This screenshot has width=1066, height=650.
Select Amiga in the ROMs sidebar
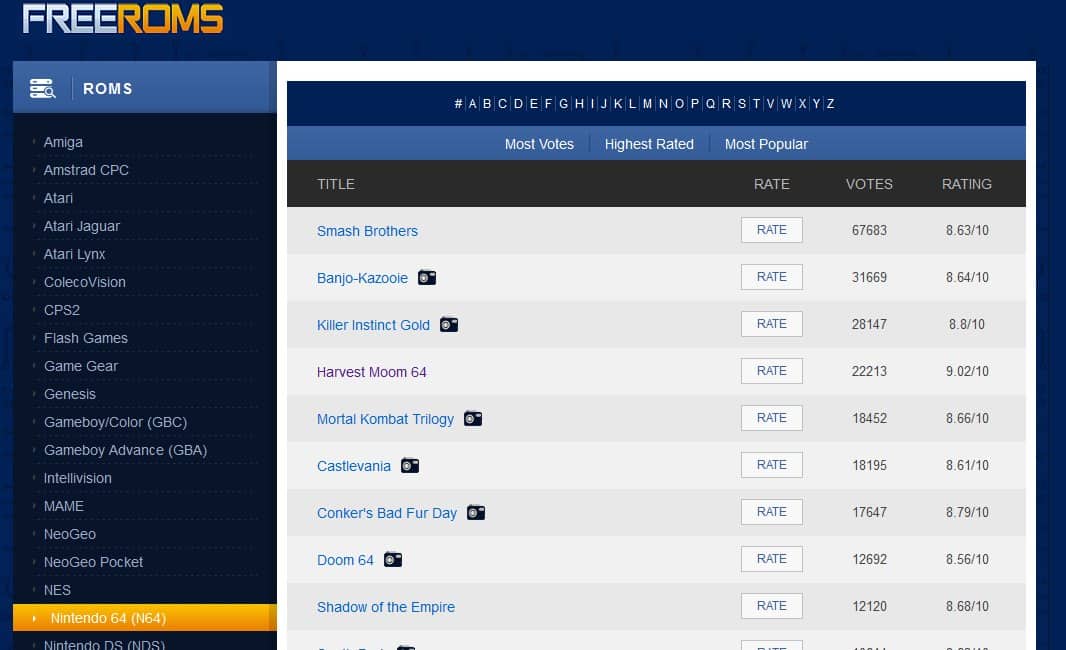[63, 142]
